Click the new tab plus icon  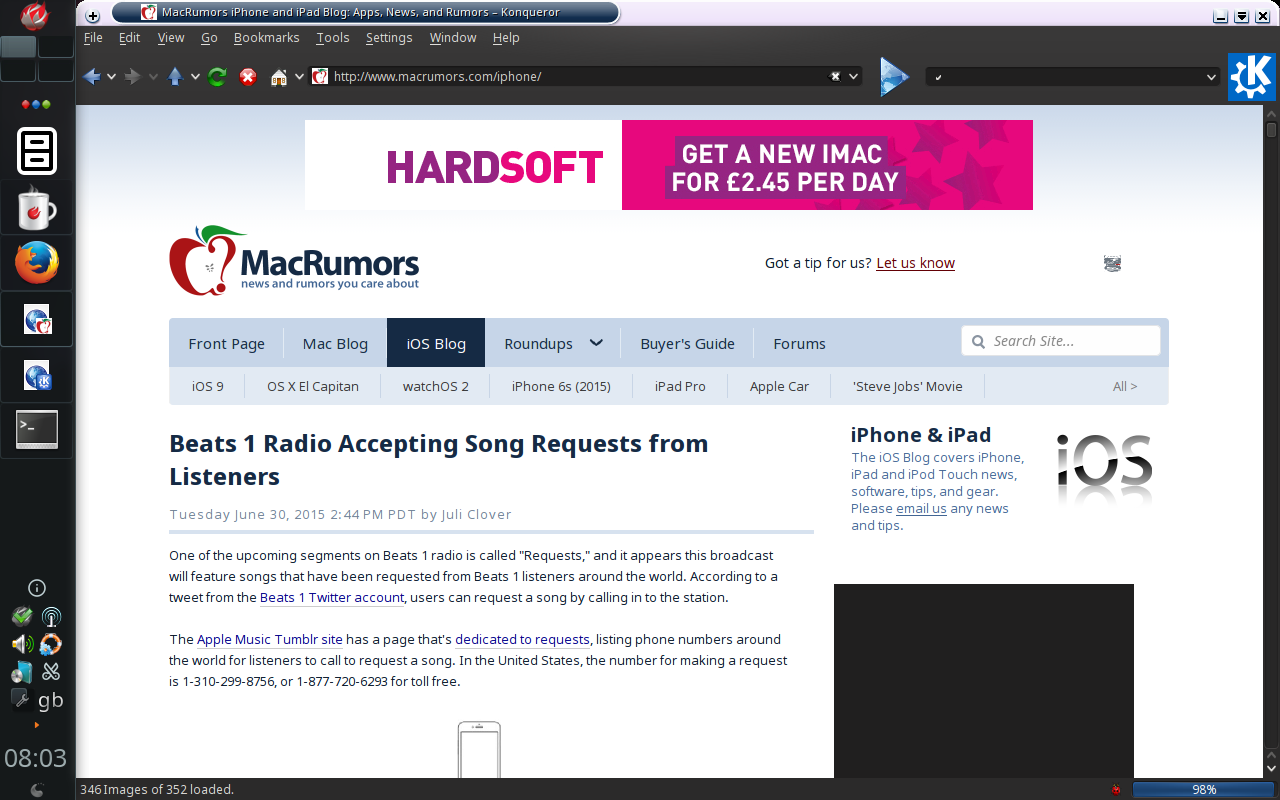coord(93,16)
